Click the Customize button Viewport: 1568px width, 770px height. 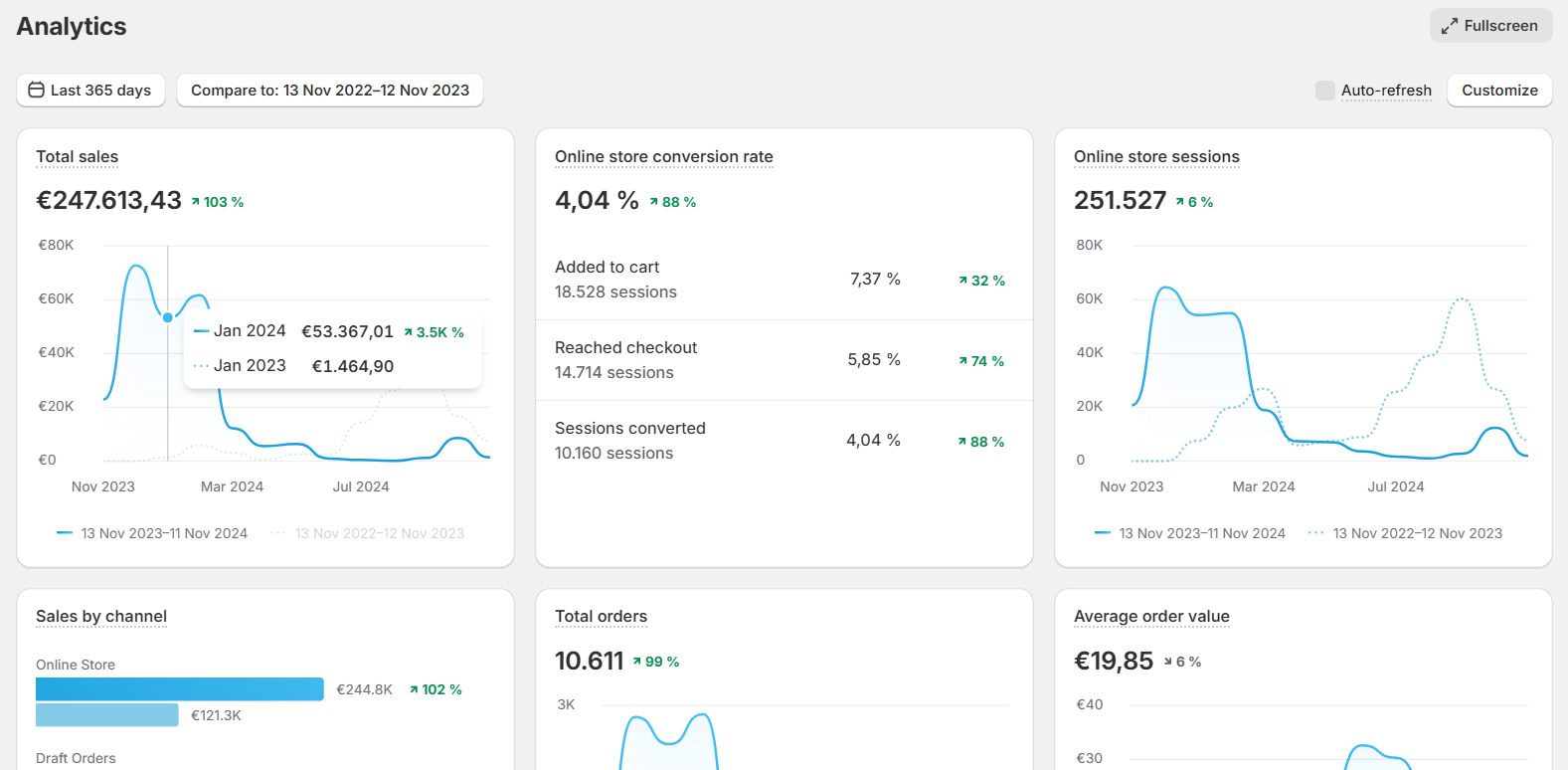tap(1499, 90)
